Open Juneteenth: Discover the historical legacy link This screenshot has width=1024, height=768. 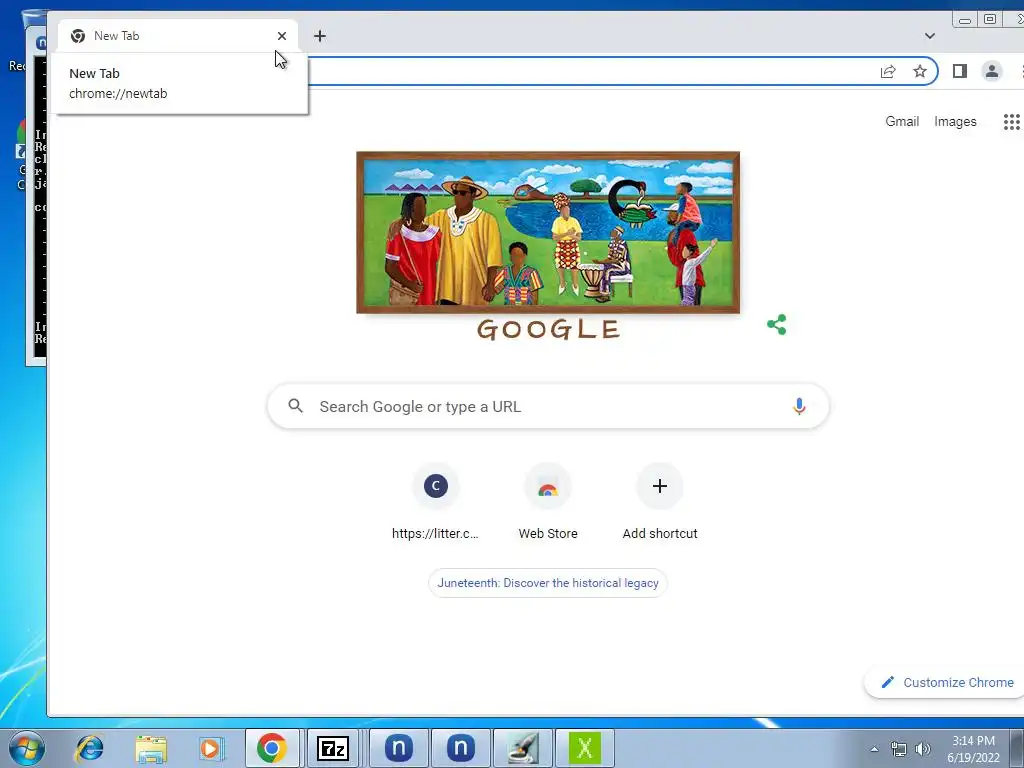click(x=548, y=583)
